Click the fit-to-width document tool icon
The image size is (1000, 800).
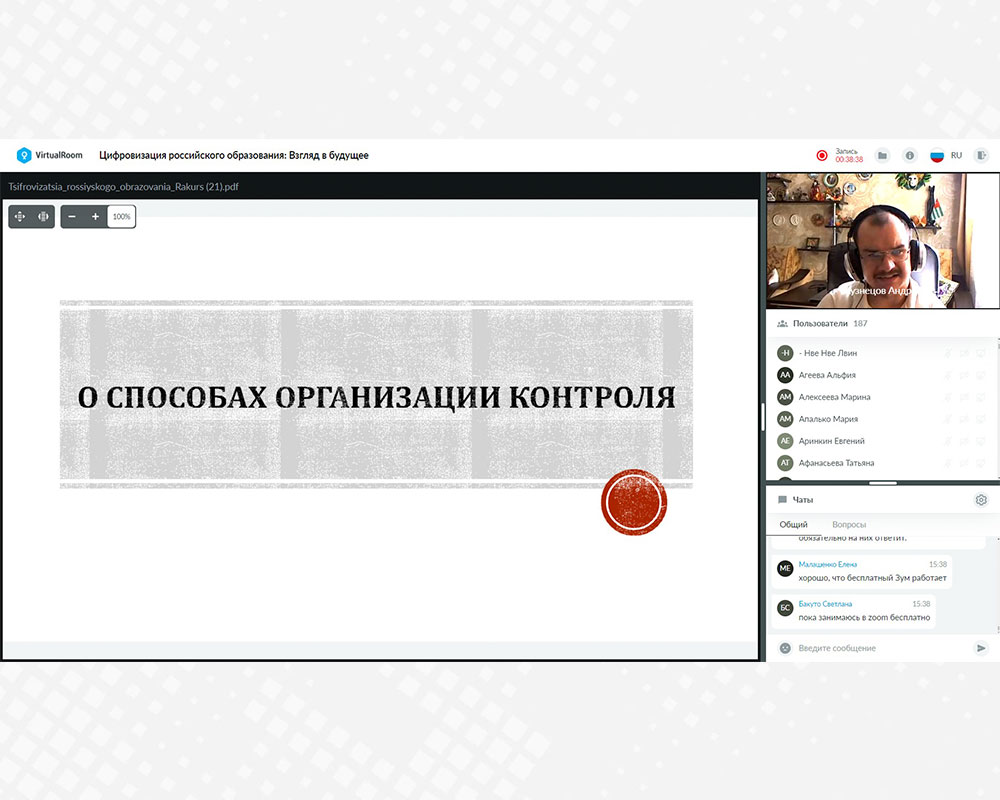click(x=43, y=216)
